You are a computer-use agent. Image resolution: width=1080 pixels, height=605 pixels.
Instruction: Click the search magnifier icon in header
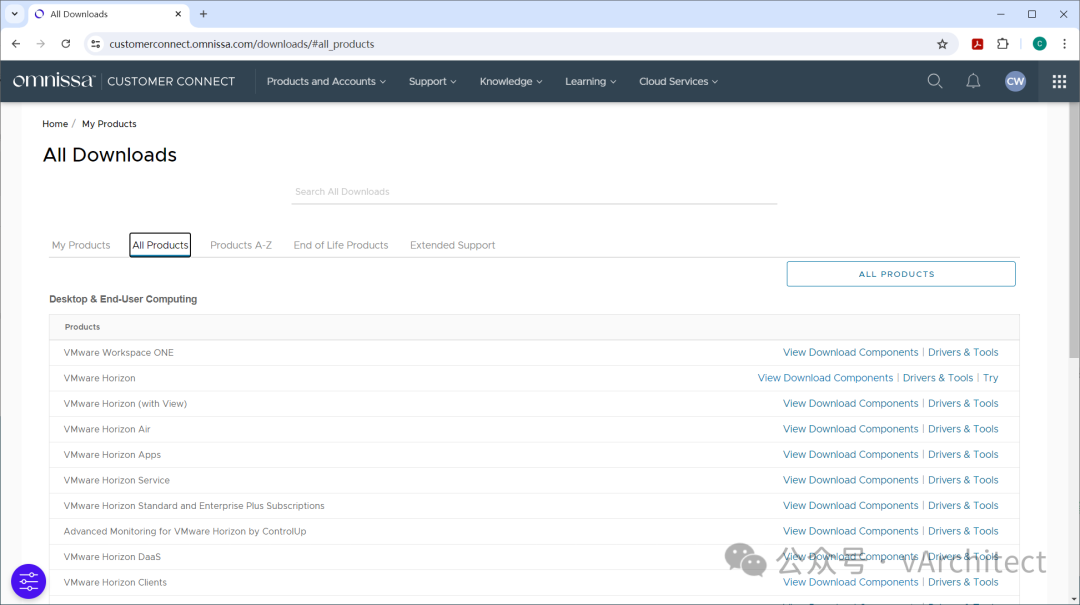[x=935, y=81]
